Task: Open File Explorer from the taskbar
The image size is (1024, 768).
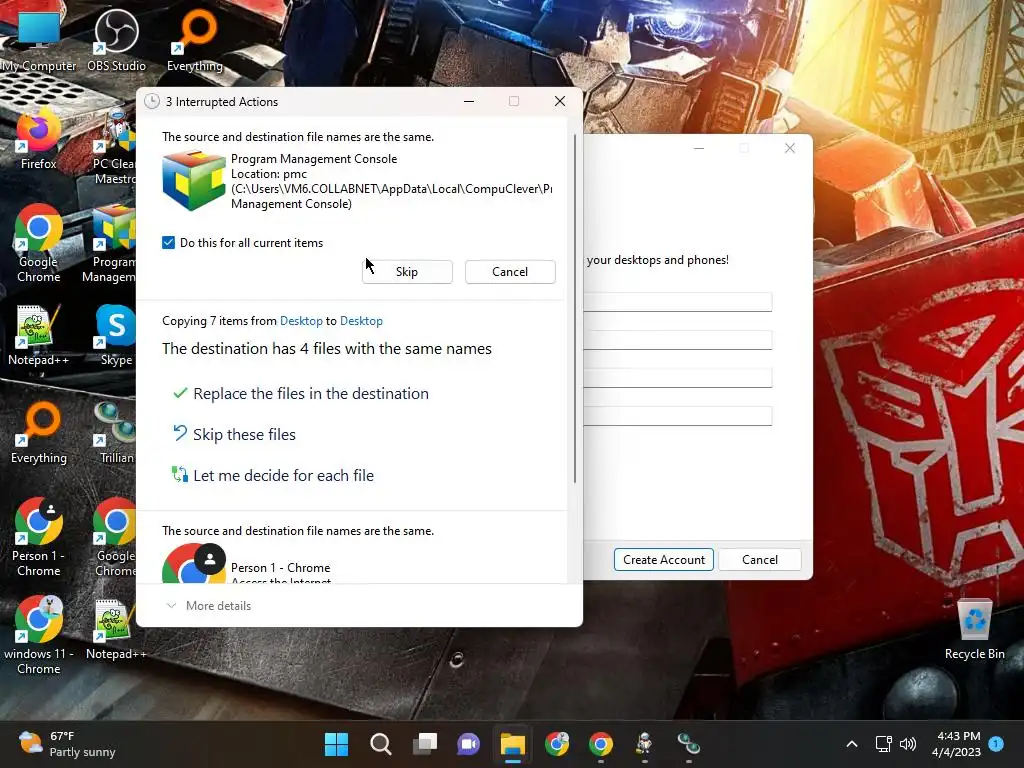Action: click(x=513, y=744)
